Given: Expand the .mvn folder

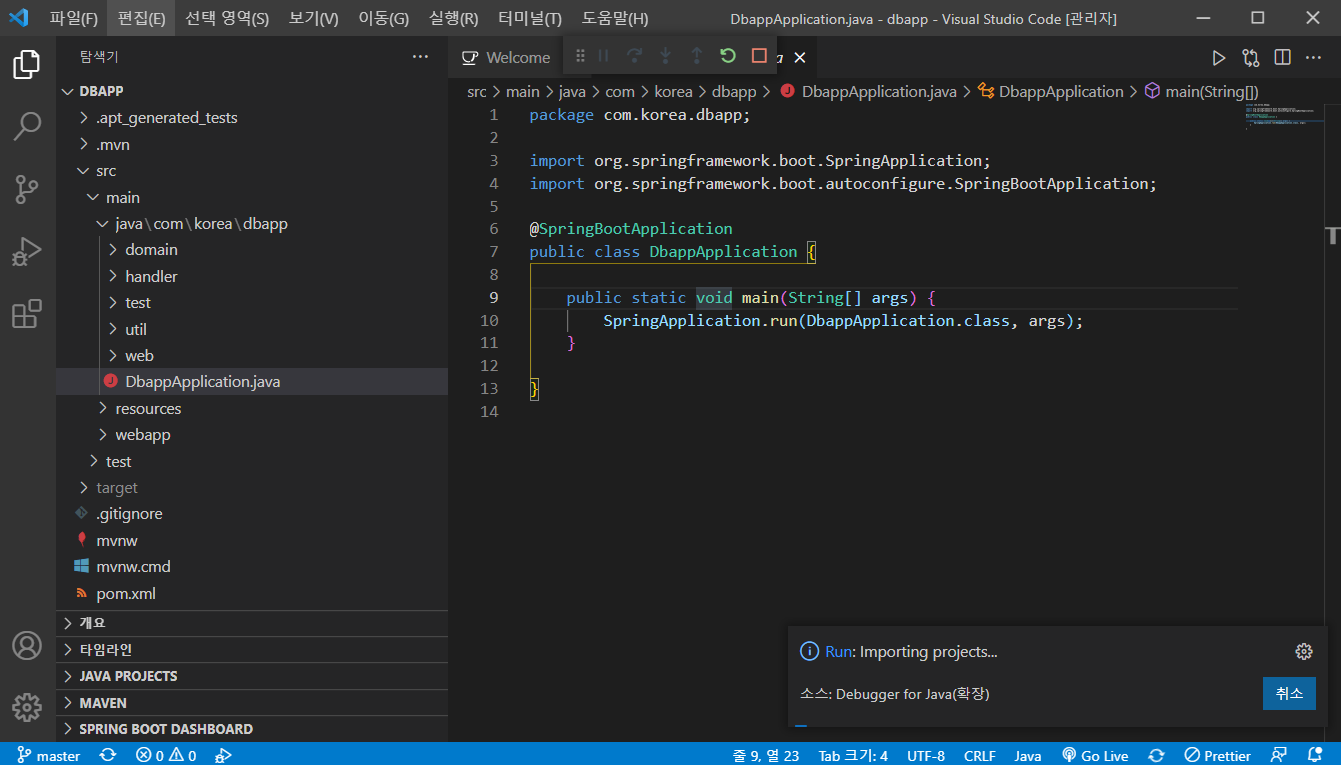Looking at the screenshot, I should click(252, 145).
